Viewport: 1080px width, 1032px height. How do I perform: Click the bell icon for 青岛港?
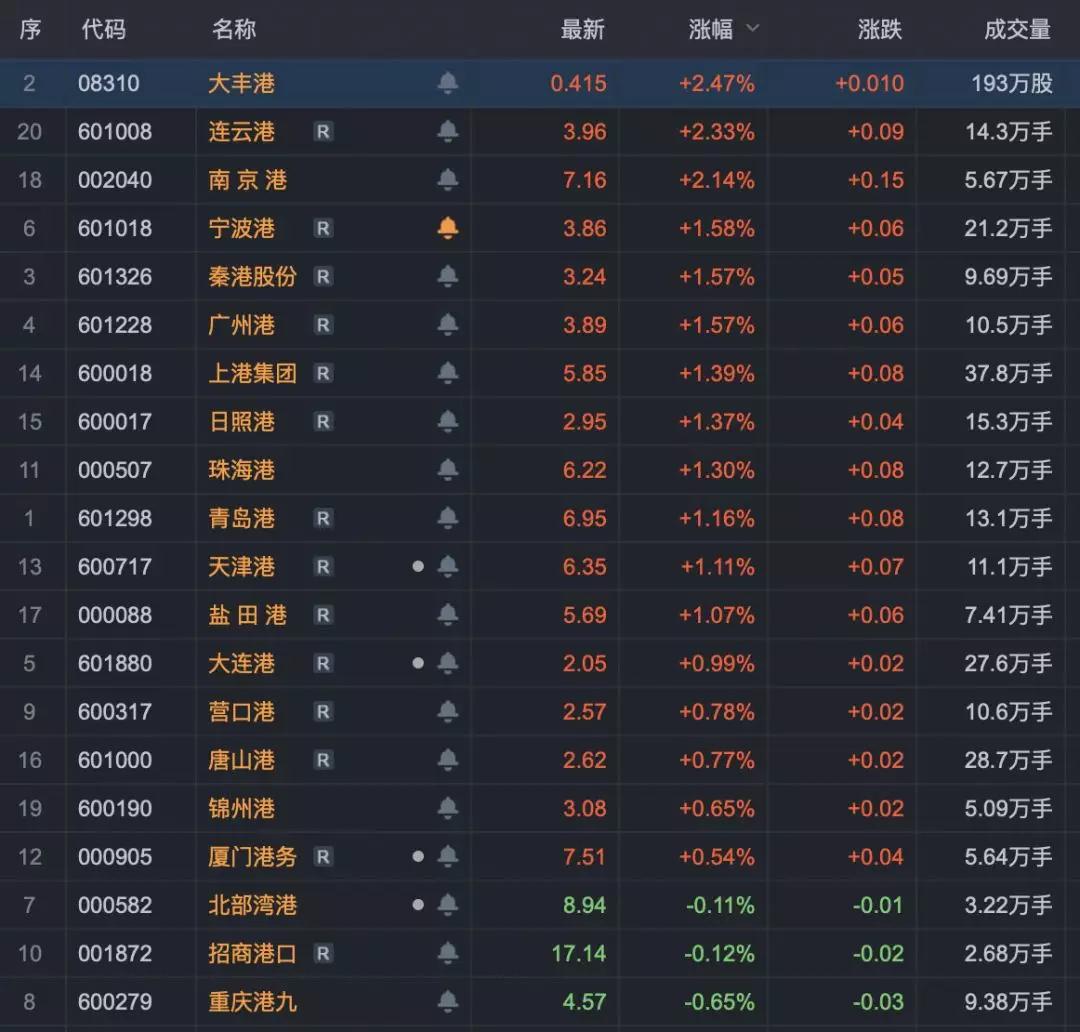[448, 519]
